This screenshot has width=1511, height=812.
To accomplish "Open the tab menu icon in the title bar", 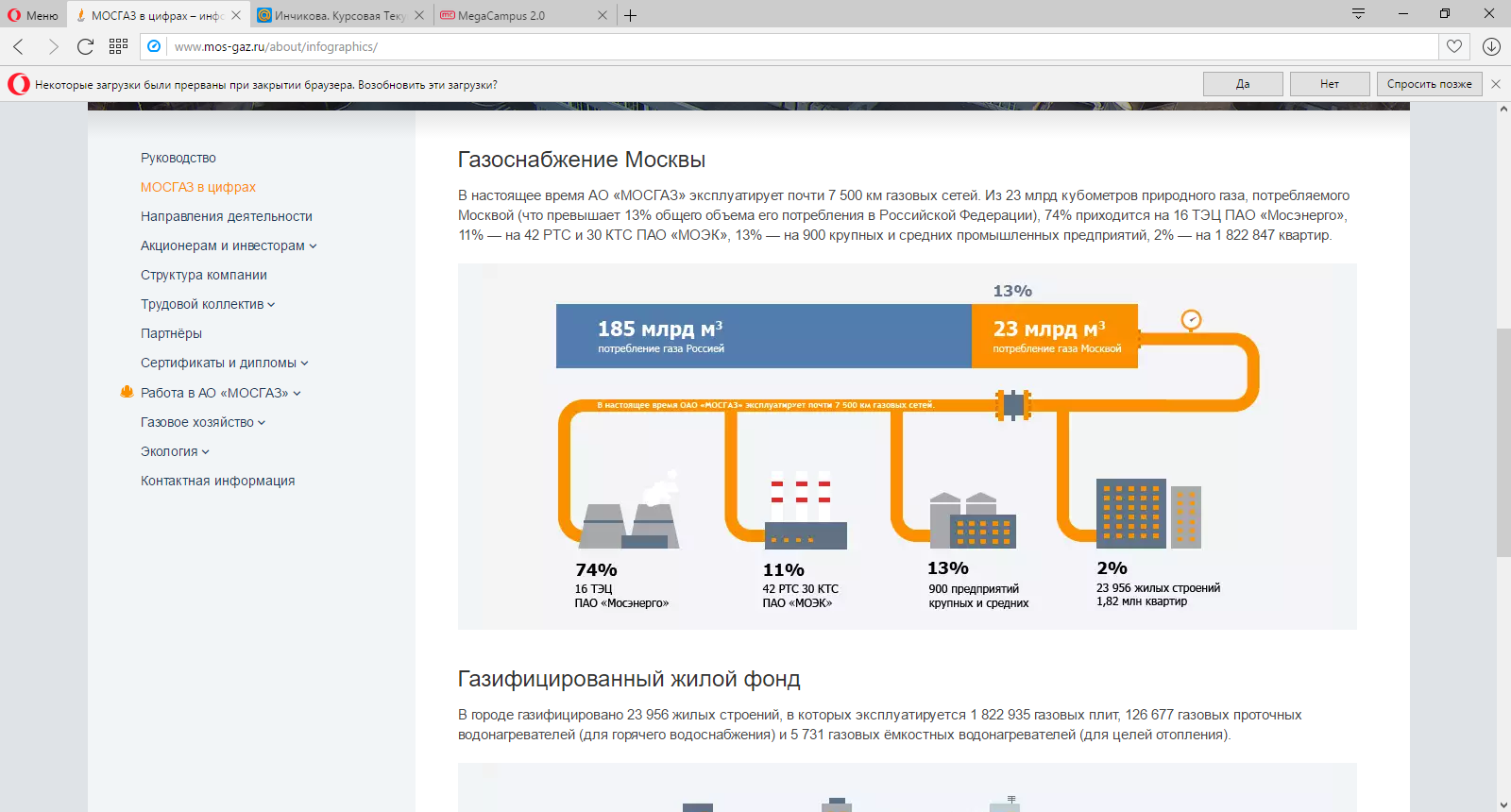I will (x=1358, y=13).
